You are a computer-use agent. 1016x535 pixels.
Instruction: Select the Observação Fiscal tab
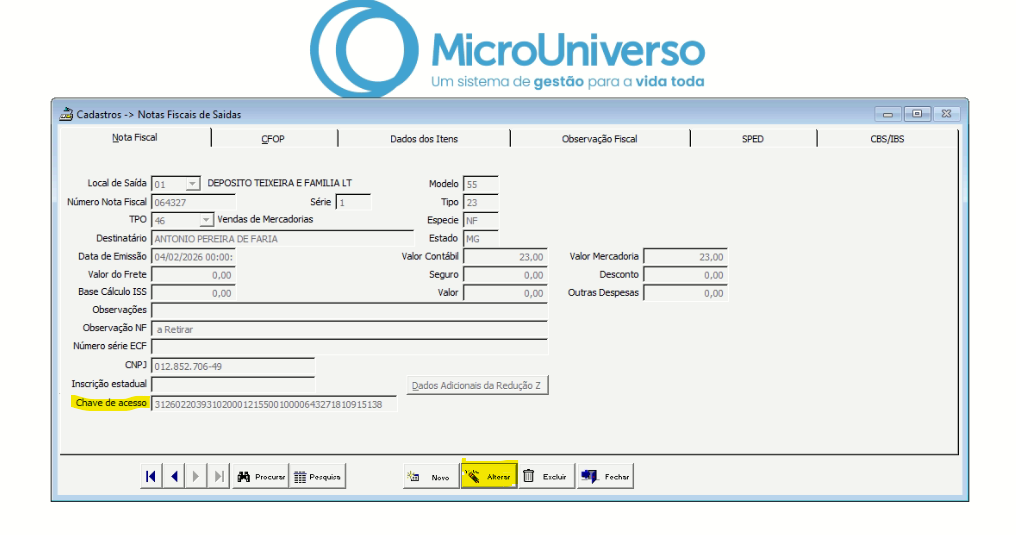coord(599,139)
